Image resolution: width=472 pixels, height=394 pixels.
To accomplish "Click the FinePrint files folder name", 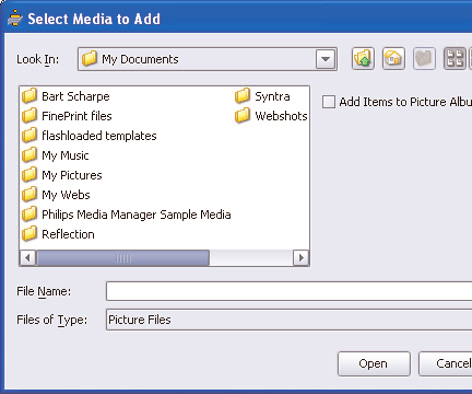I will (77, 116).
